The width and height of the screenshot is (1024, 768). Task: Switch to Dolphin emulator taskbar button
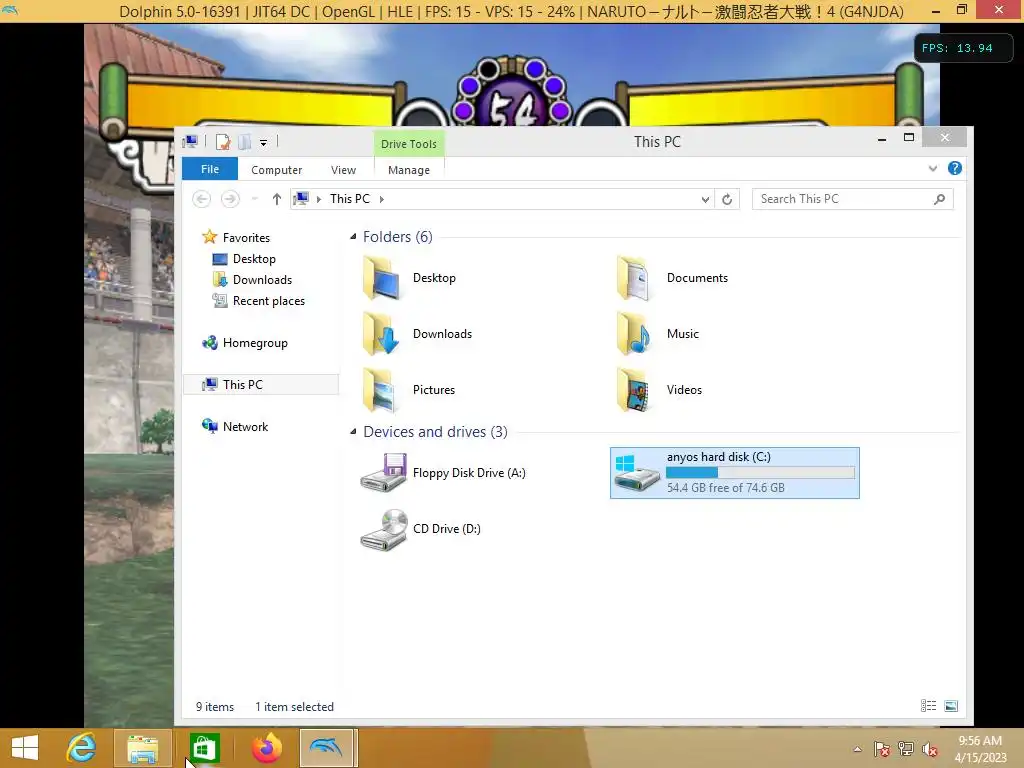pos(327,748)
